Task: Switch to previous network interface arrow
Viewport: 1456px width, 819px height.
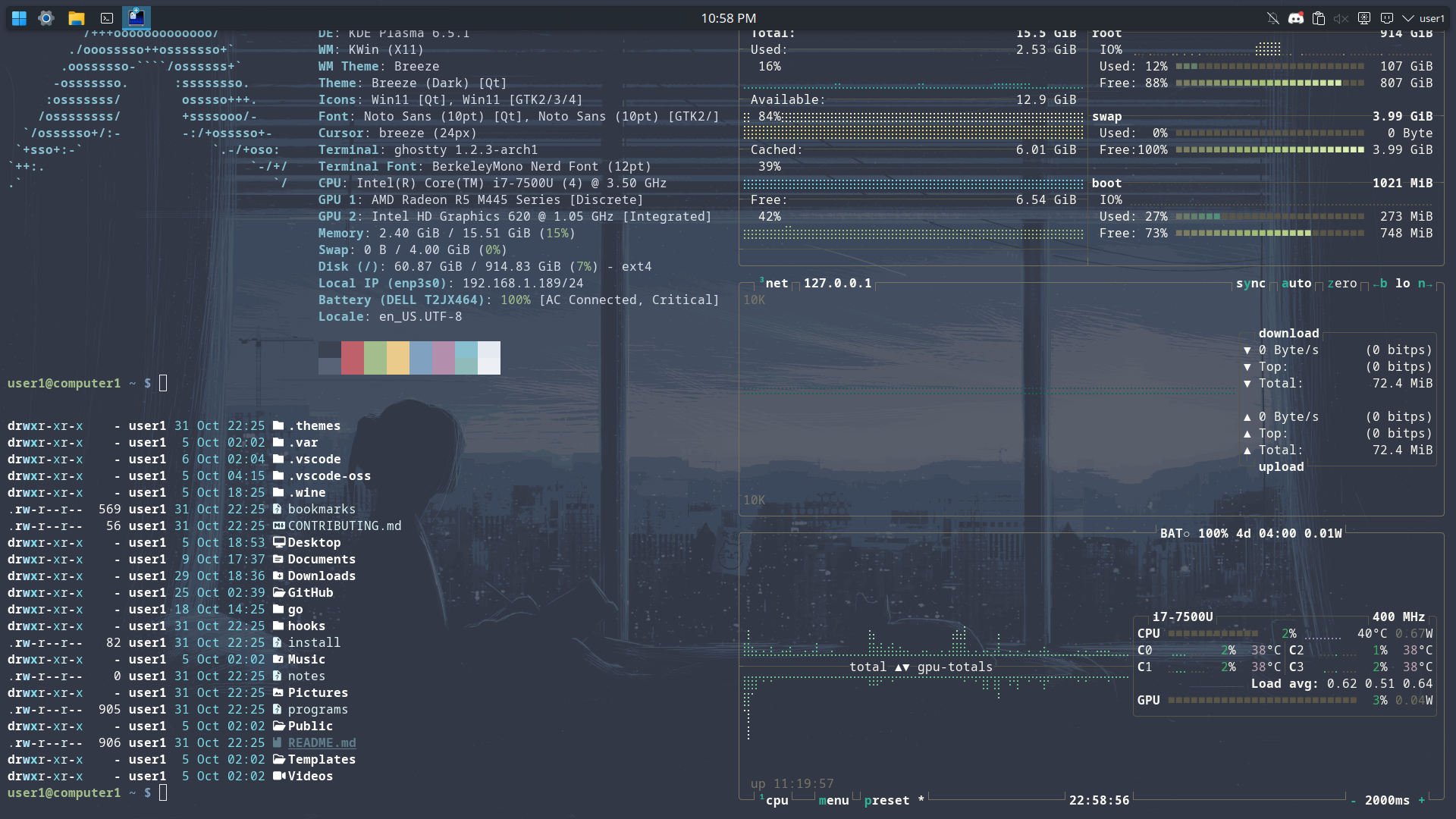Action: [x=1380, y=284]
